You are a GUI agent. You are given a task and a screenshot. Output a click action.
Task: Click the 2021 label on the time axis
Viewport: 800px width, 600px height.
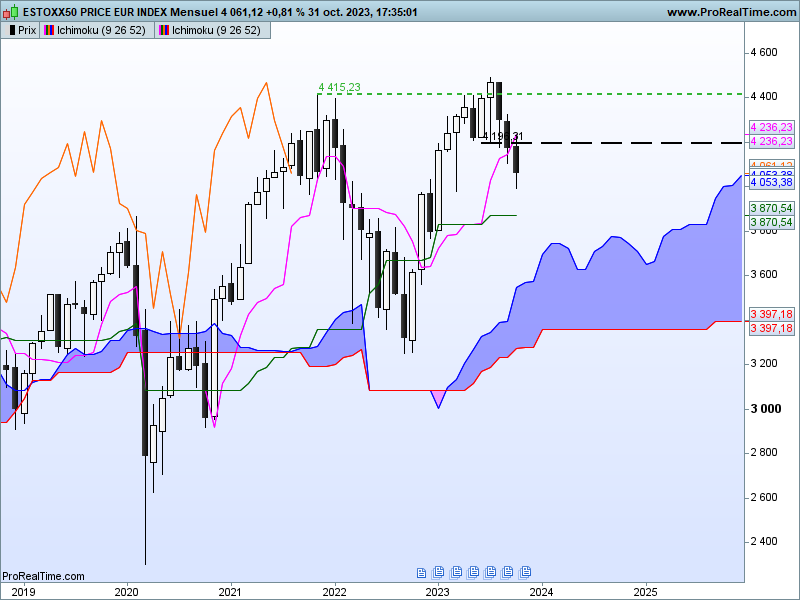[230, 592]
